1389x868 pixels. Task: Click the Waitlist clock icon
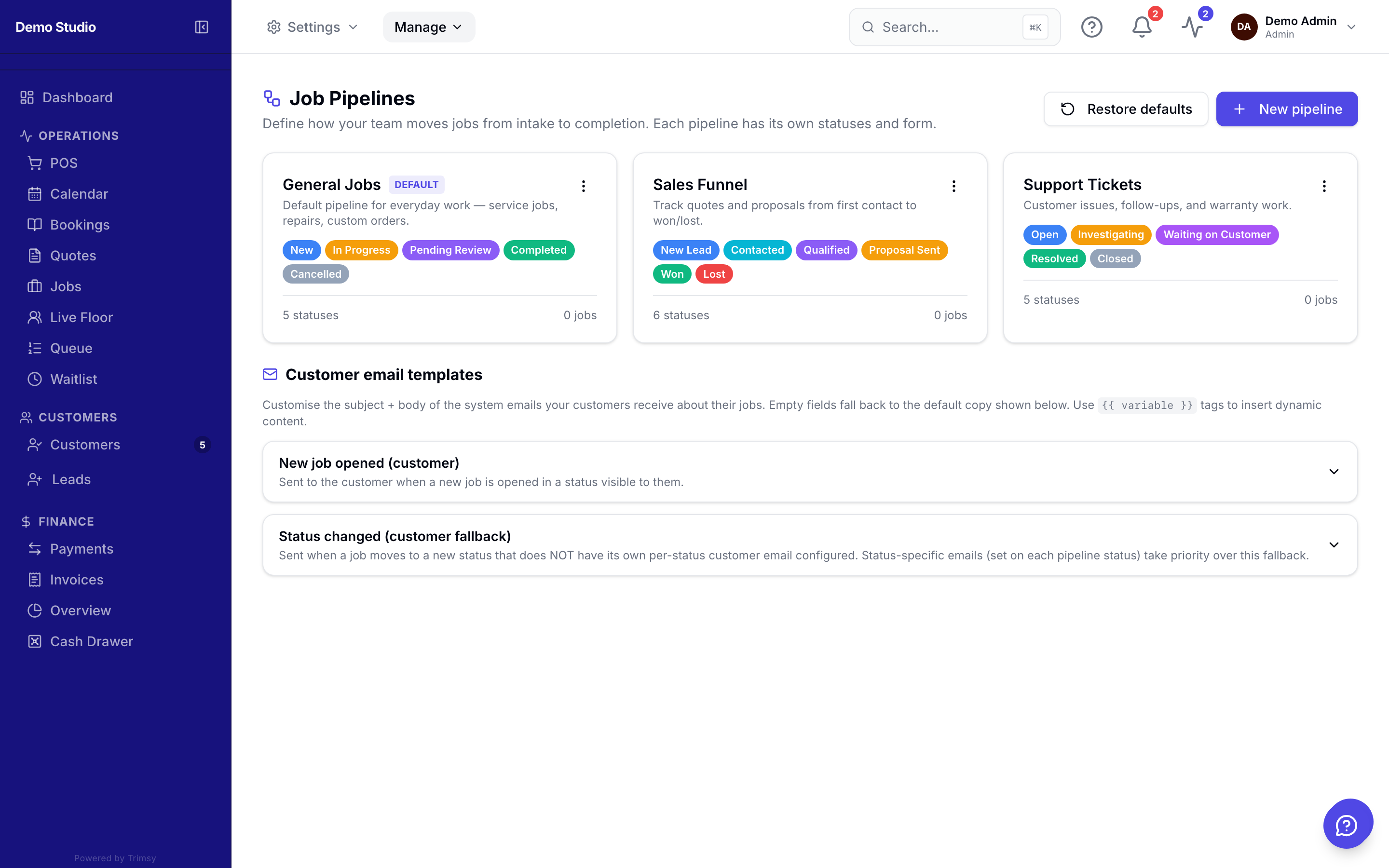click(x=34, y=379)
